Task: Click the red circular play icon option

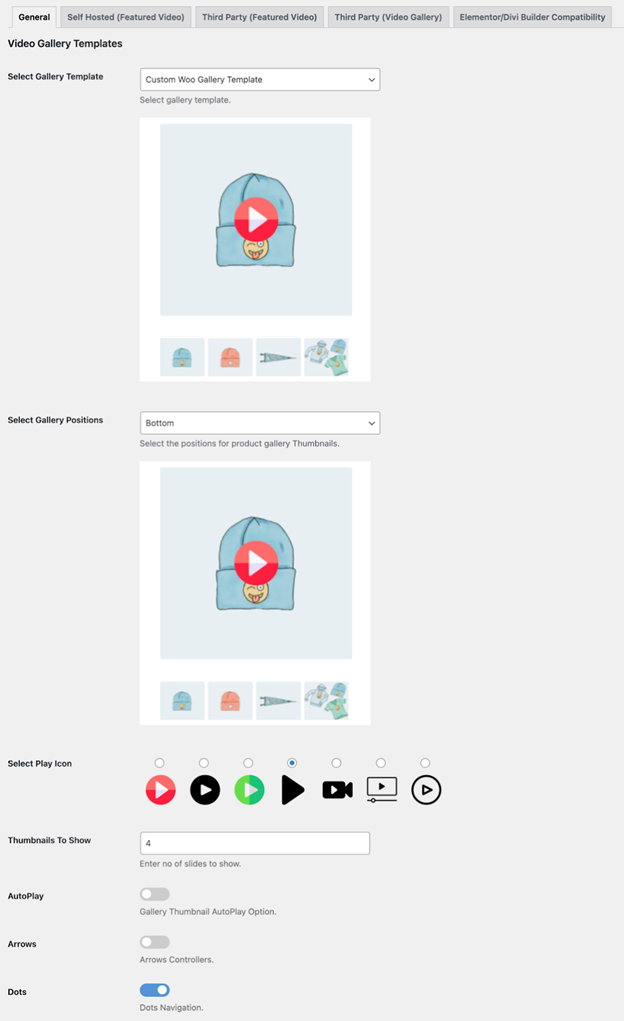Action: tap(161, 790)
